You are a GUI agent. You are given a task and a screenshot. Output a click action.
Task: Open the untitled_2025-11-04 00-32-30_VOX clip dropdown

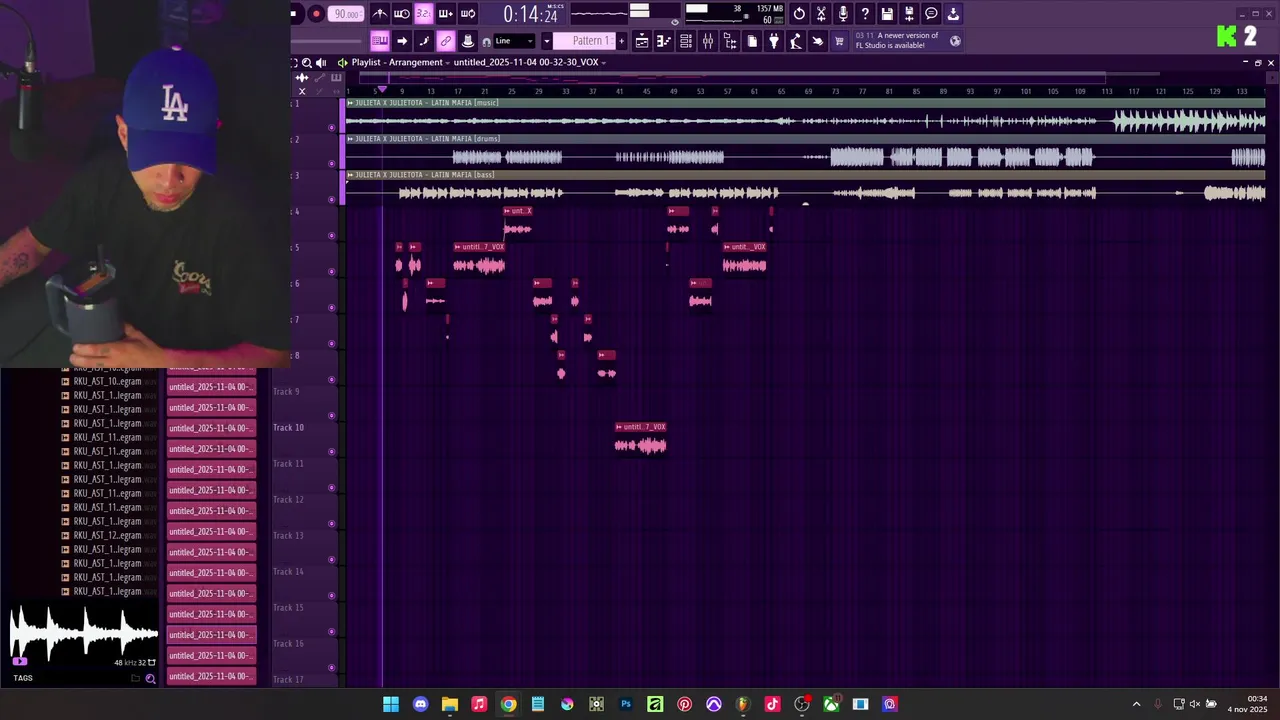coord(528,62)
